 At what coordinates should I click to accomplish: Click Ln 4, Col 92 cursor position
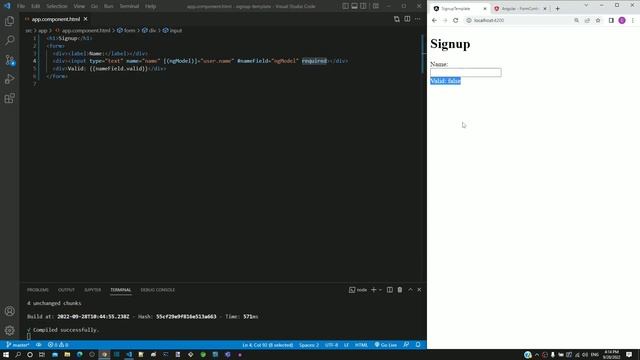click(267, 345)
